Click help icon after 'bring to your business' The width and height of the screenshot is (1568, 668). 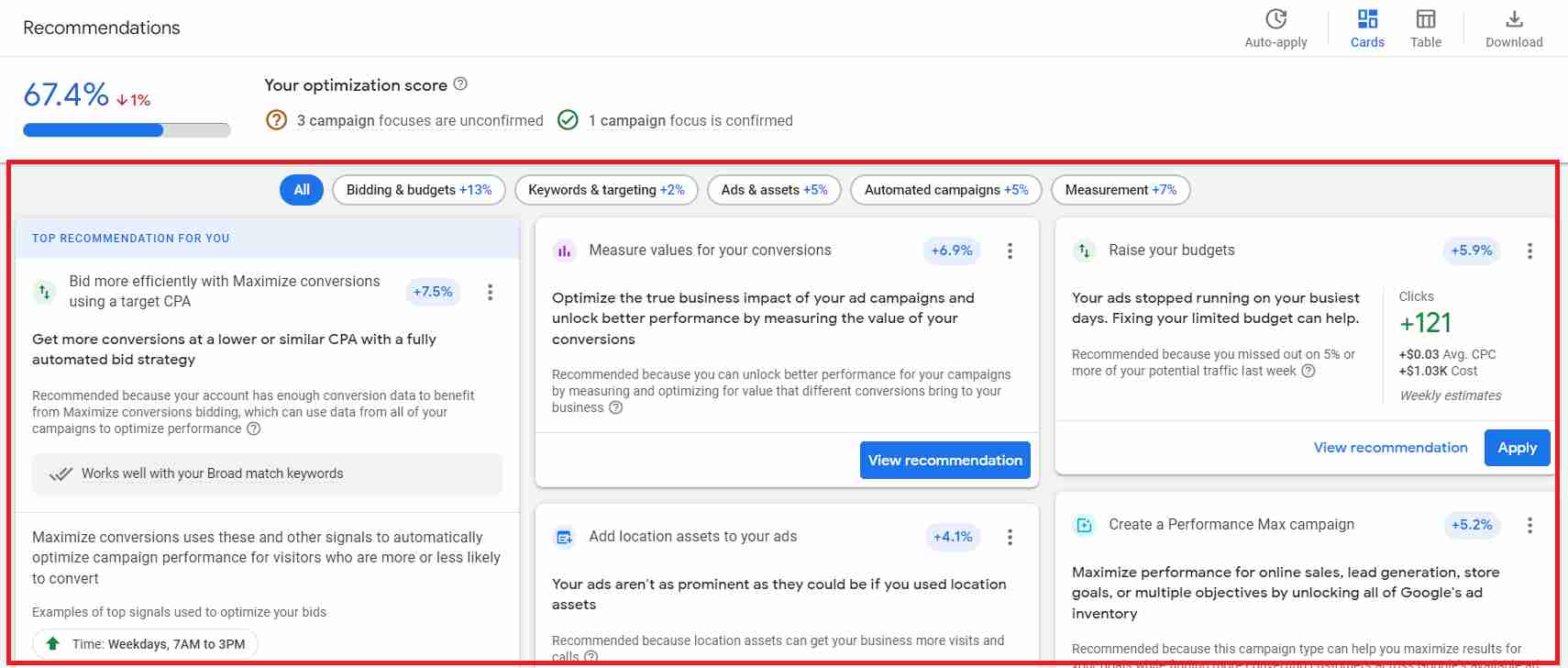coord(616,407)
